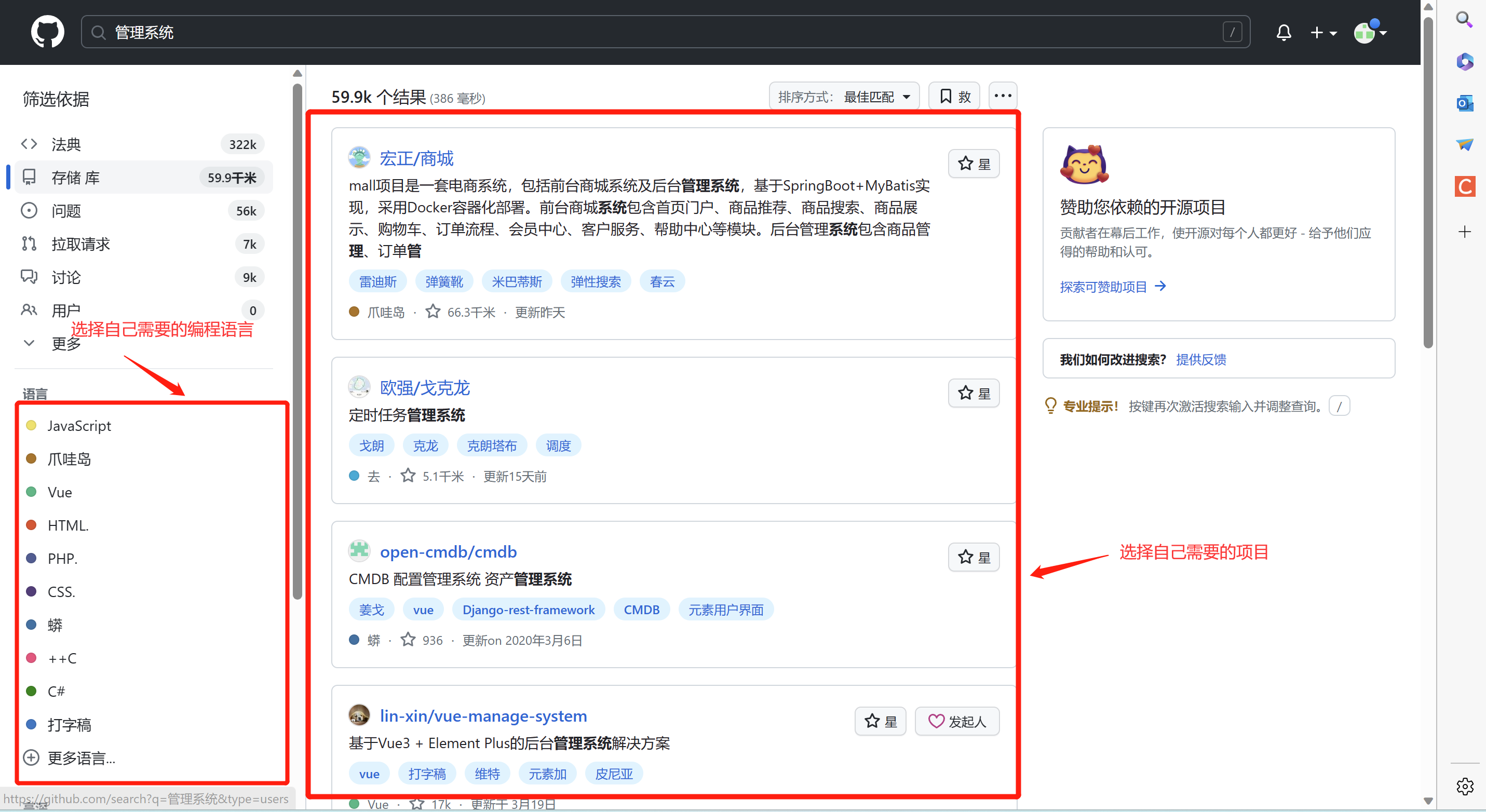Image resolution: width=1486 pixels, height=812 pixels.
Task: Click the search input containing 管理系统
Action: (664, 32)
